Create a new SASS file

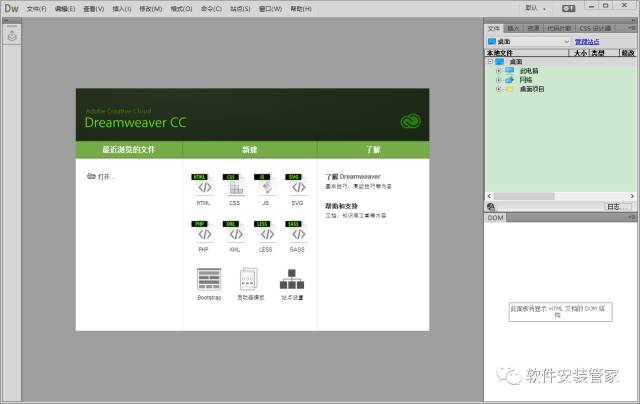point(295,233)
